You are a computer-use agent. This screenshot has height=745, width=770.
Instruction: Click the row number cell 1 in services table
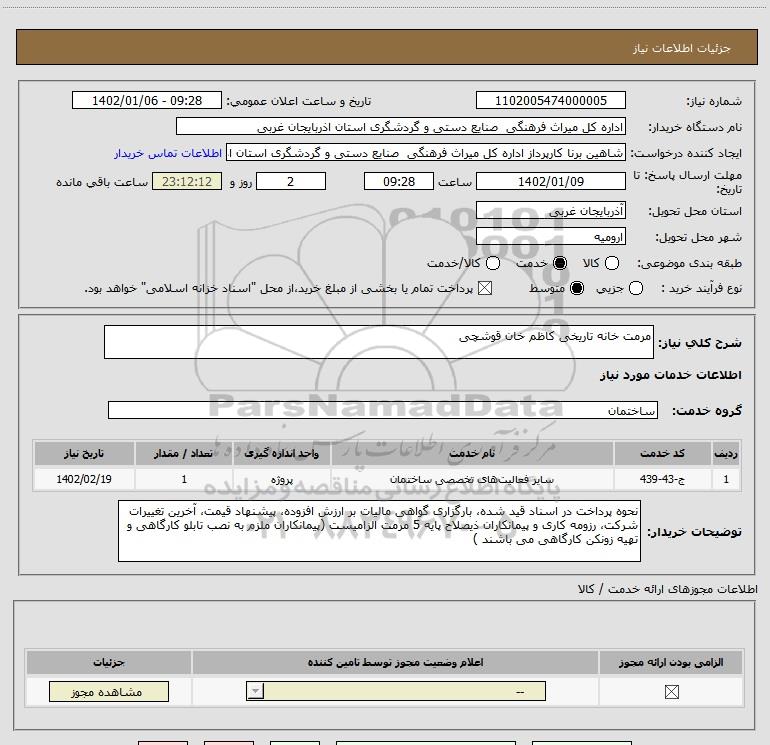(x=726, y=479)
